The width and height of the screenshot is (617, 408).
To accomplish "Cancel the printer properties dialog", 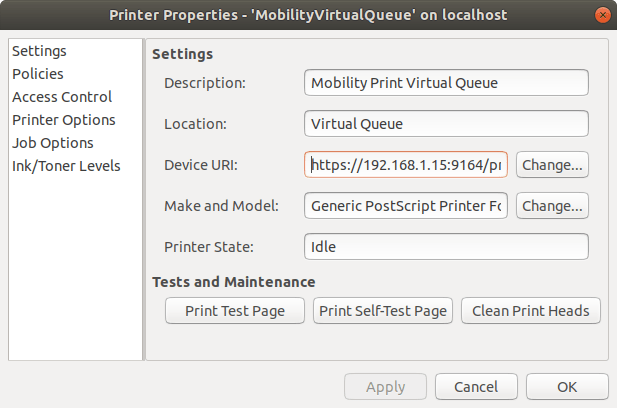I will pyautogui.click(x=476, y=387).
